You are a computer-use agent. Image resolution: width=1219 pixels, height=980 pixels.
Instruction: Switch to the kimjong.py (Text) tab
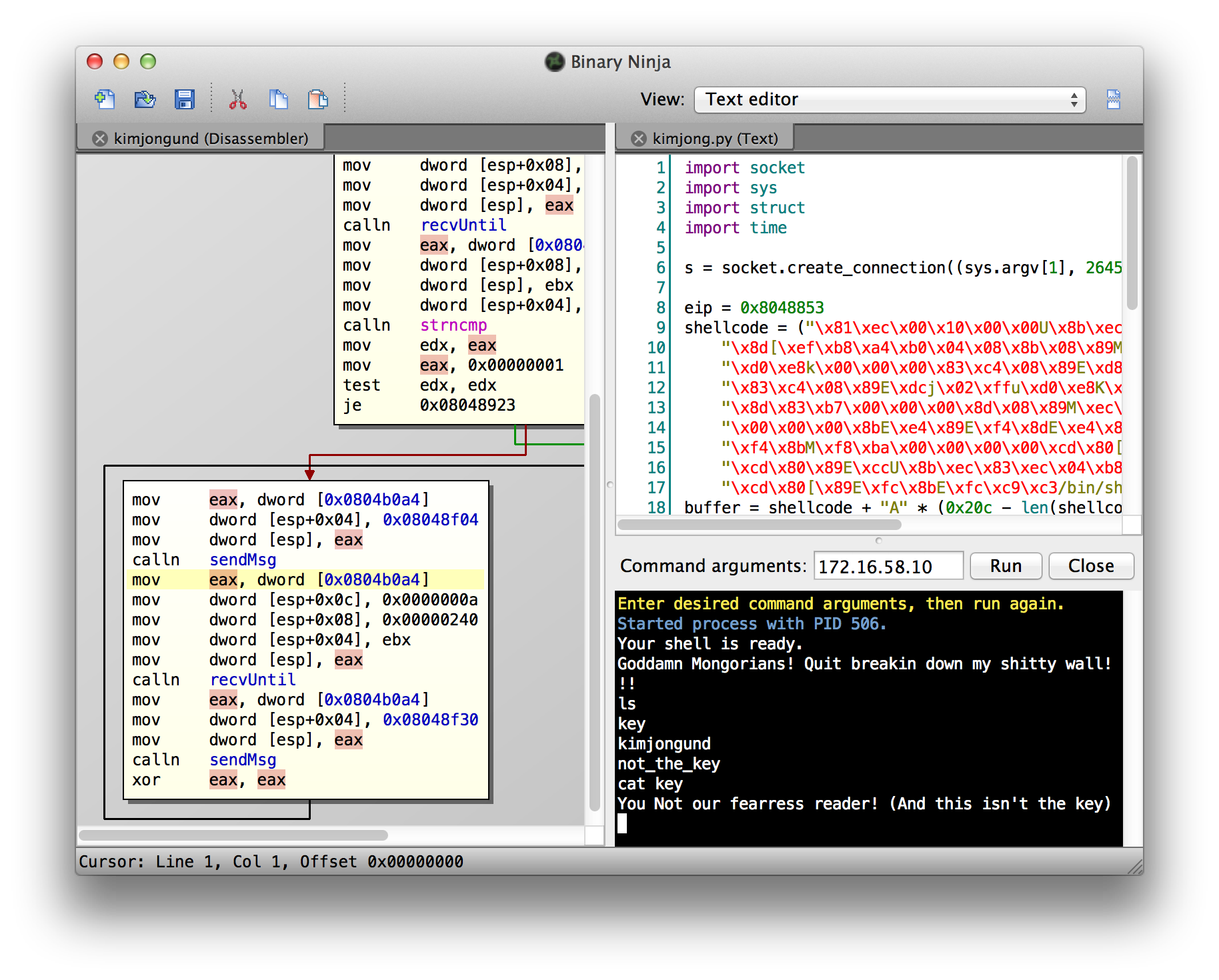tap(705, 138)
